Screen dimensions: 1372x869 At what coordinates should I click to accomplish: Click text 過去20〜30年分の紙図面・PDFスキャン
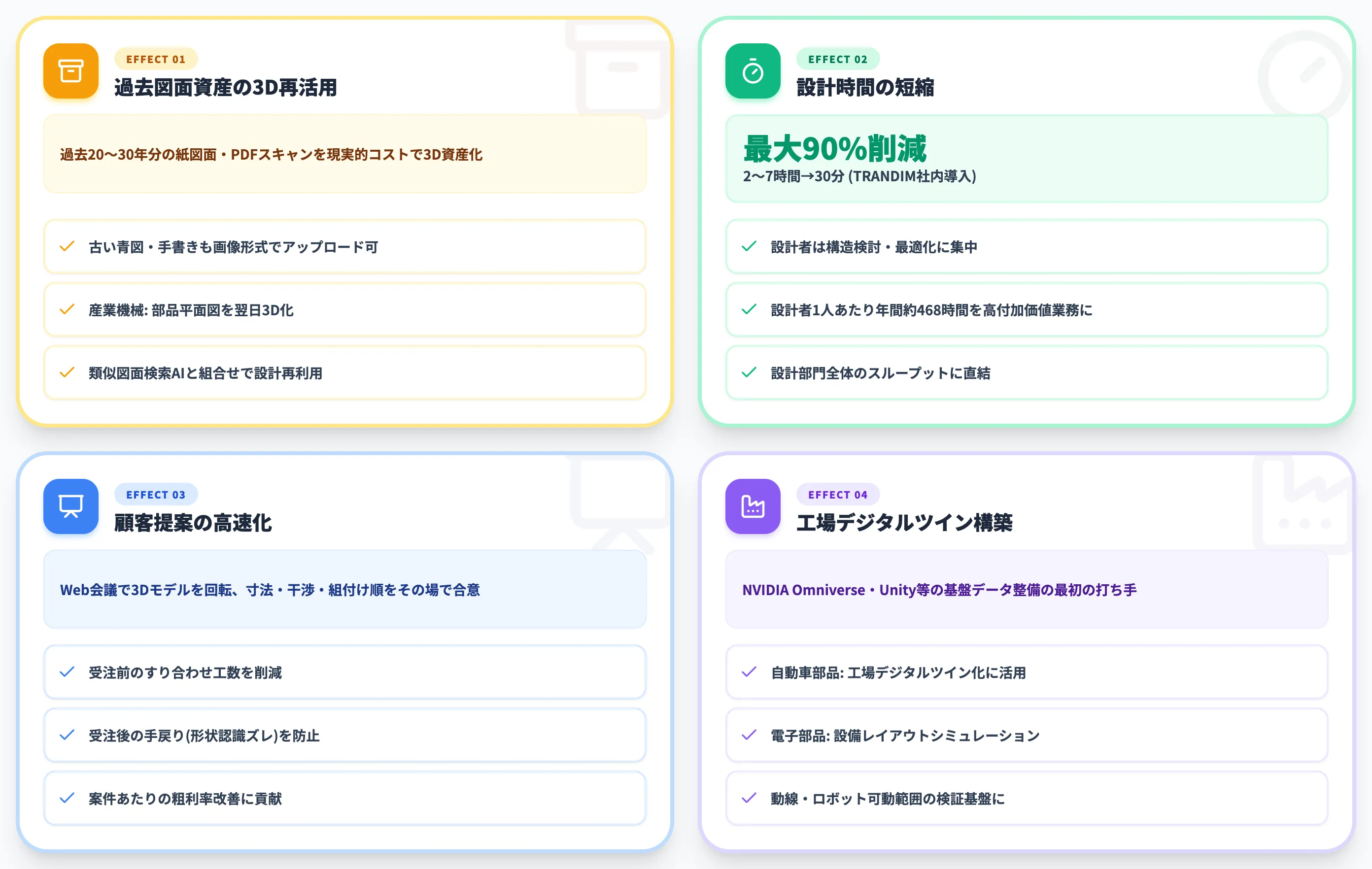(x=271, y=155)
